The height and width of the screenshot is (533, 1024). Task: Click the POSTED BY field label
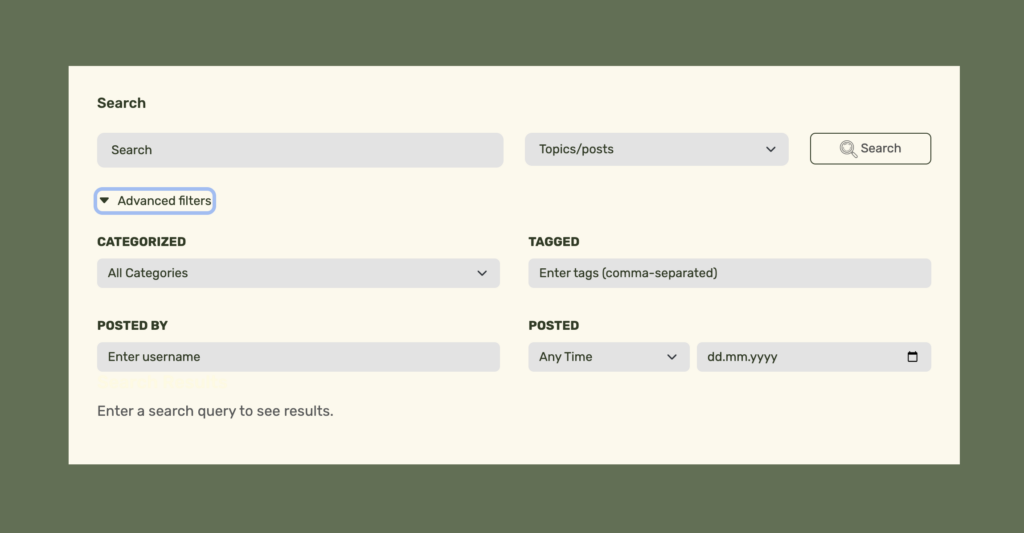click(x=132, y=326)
